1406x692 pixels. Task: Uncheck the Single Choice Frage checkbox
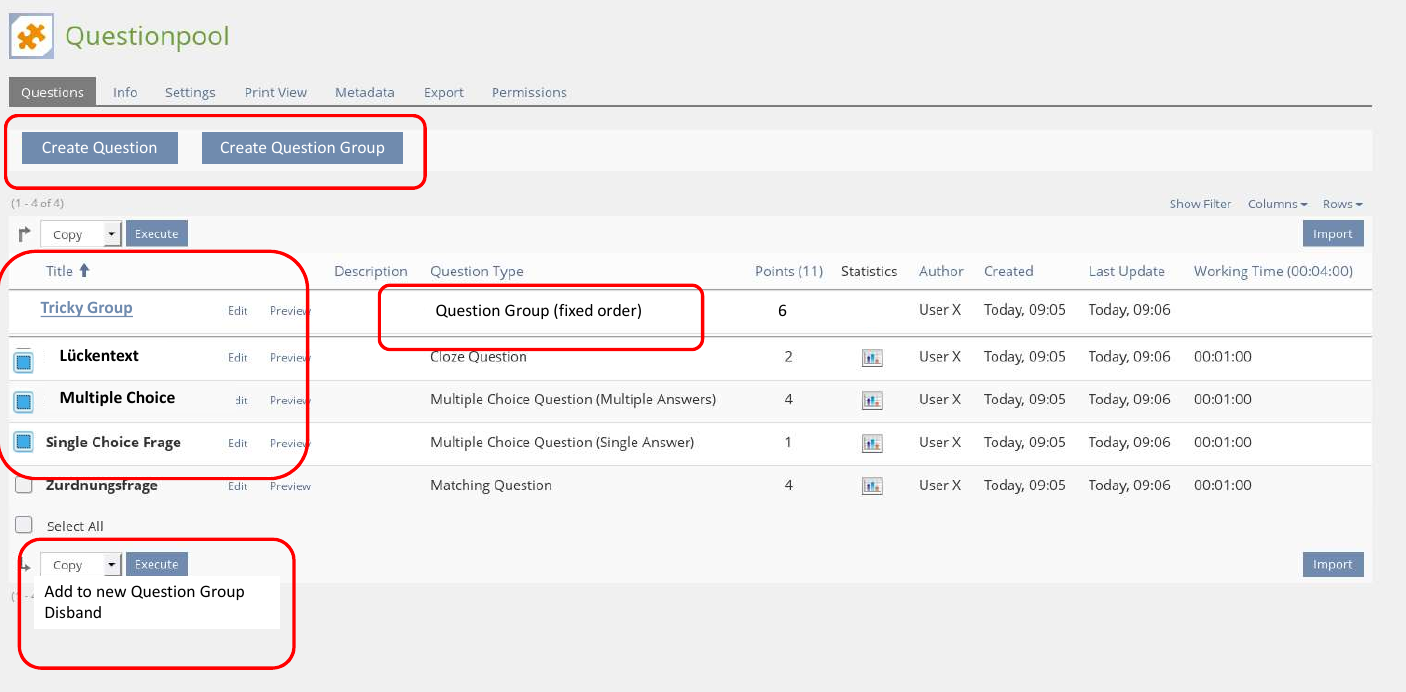[x=24, y=442]
